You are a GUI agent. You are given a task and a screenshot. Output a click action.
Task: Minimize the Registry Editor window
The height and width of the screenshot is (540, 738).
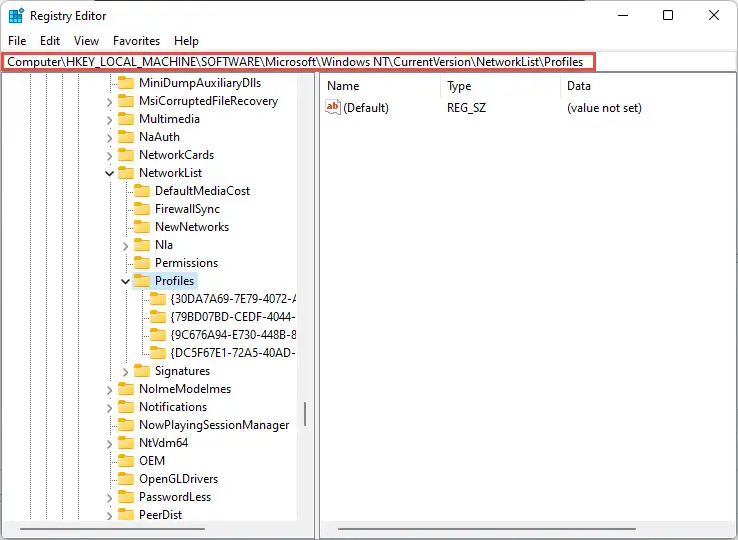point(623,16)
